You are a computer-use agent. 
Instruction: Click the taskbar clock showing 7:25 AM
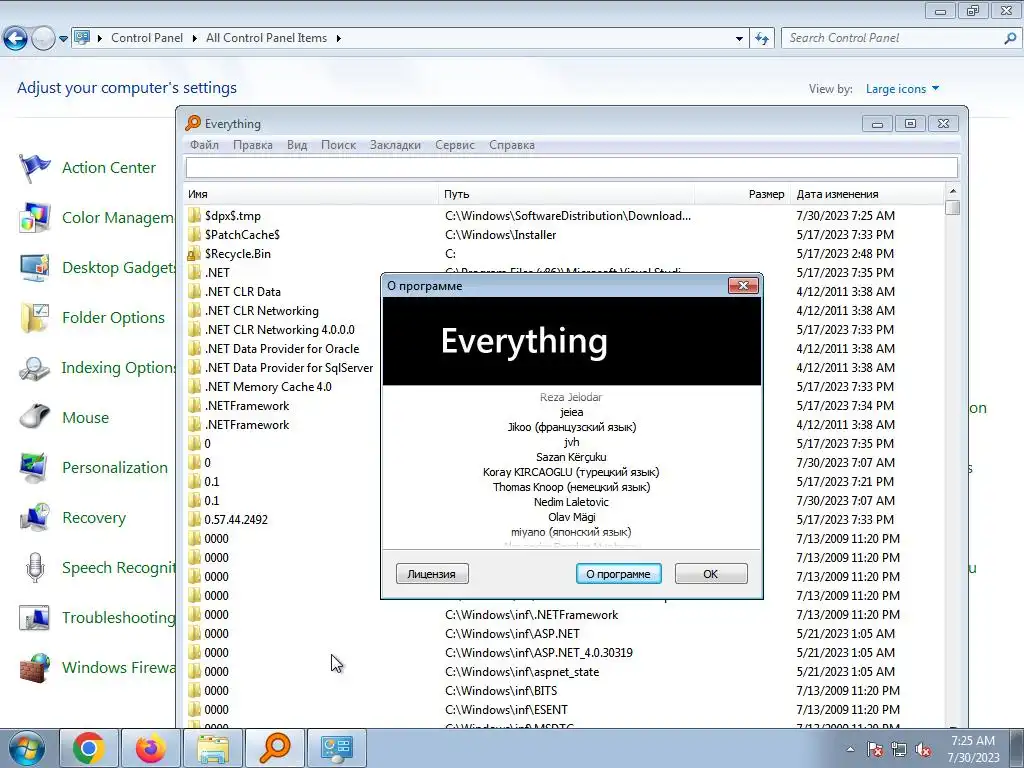973,749
